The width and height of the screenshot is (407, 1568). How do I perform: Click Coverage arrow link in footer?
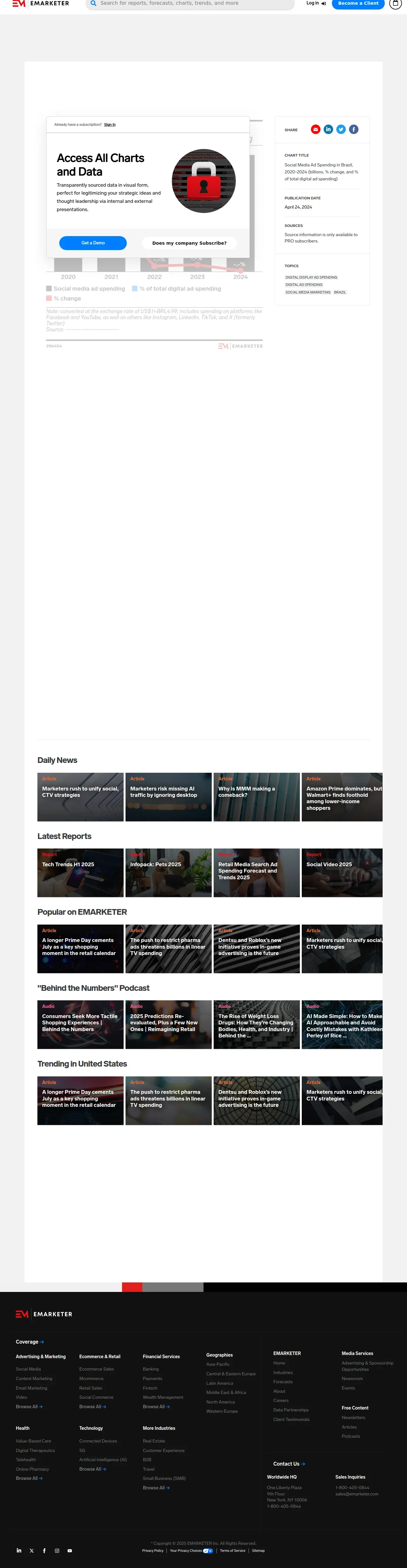[30, 1342]
